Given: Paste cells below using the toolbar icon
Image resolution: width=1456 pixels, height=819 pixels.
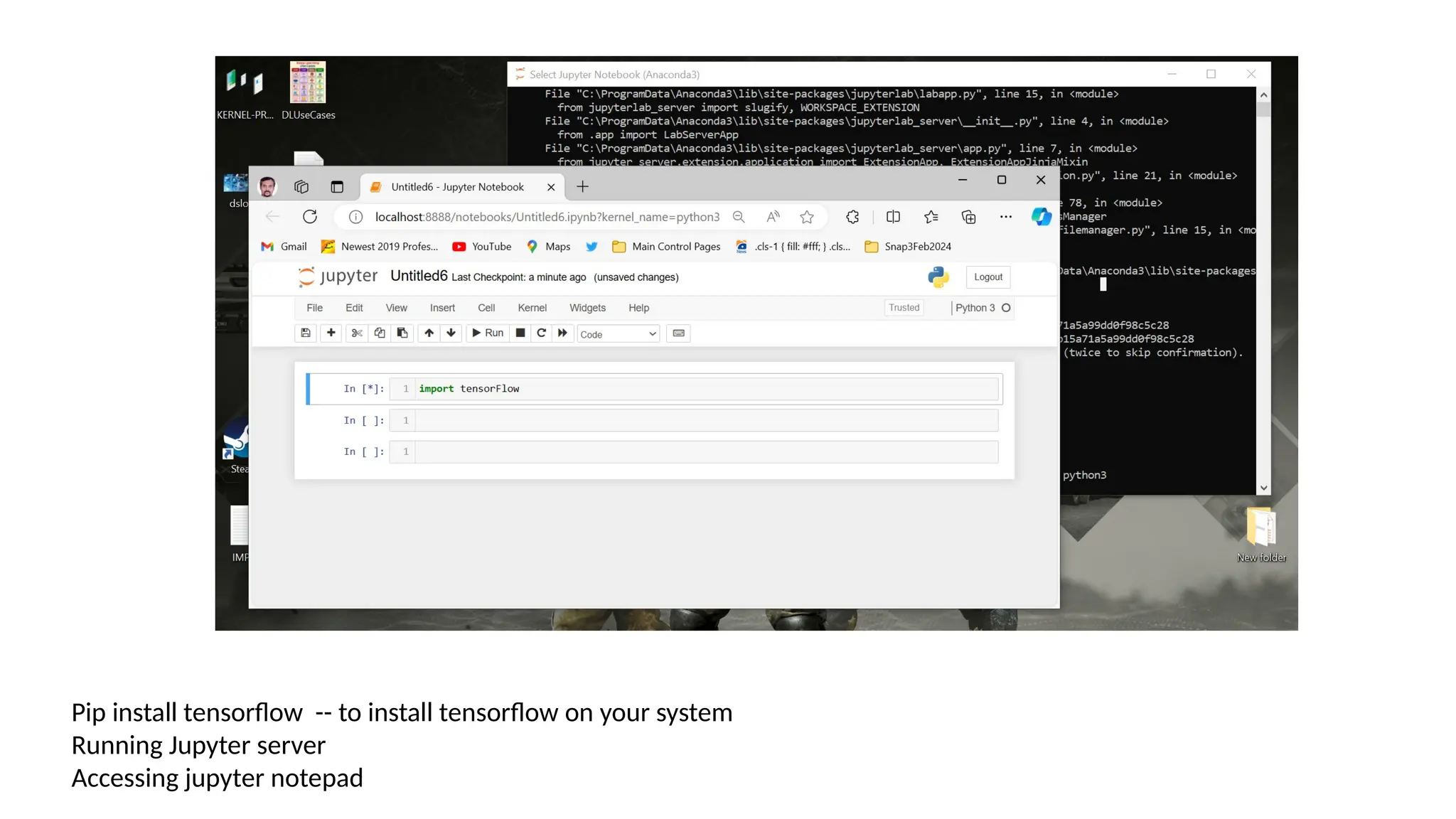Looking at the screenshot, I should click(402, 333).
